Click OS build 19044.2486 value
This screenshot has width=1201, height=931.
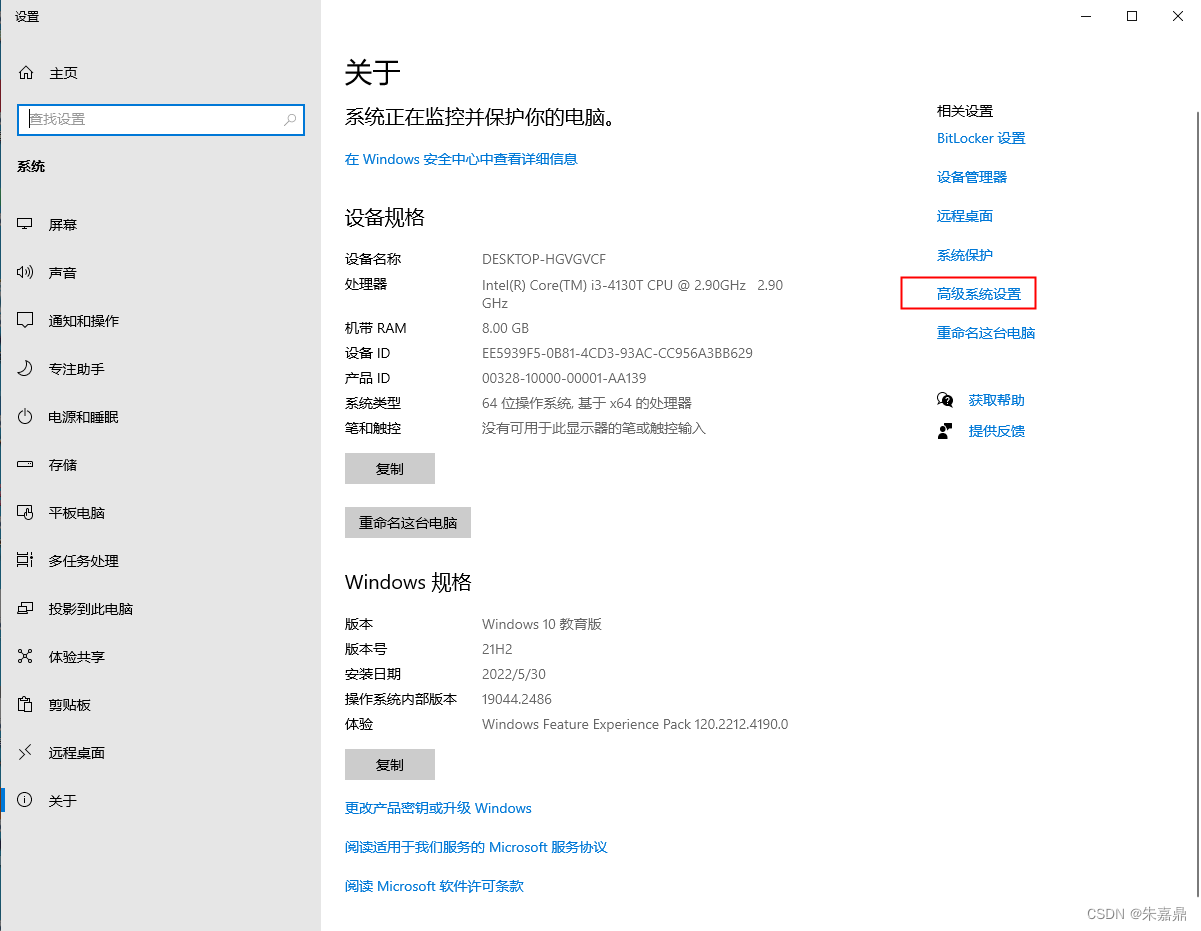[517, 699]
